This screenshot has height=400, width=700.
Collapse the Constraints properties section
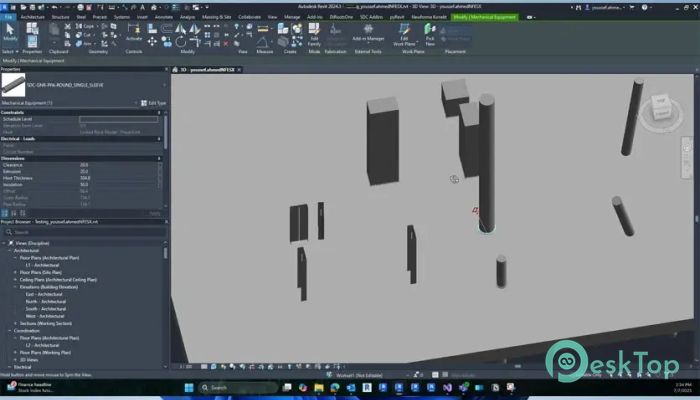[x=159, y=112]
